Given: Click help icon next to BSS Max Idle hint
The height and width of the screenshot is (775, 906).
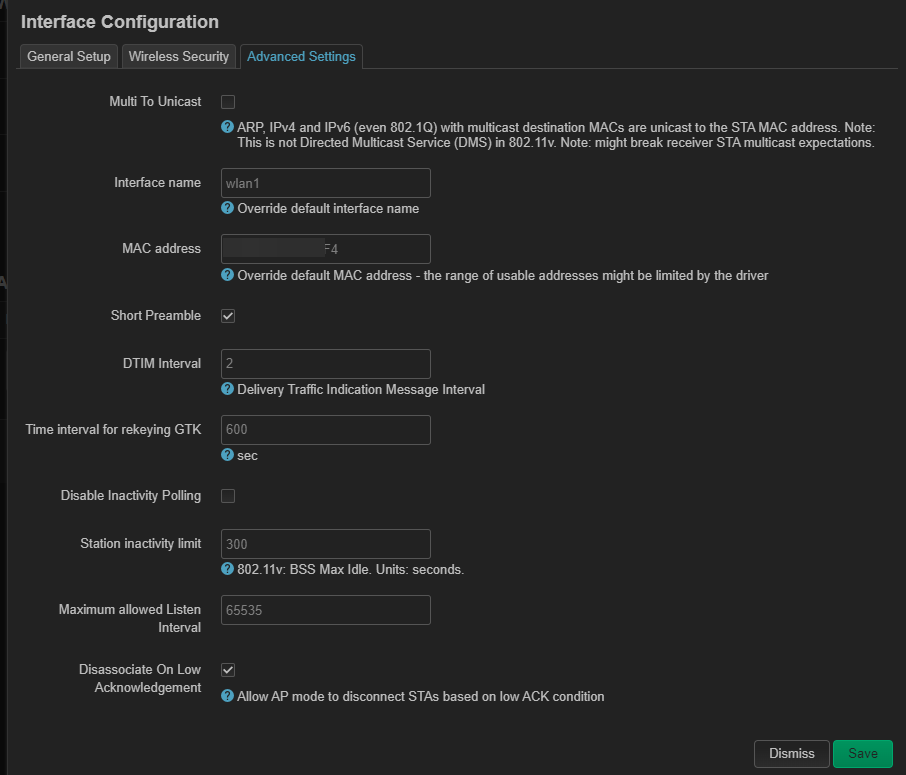Looking at the screenshot, I should (228, 569).
